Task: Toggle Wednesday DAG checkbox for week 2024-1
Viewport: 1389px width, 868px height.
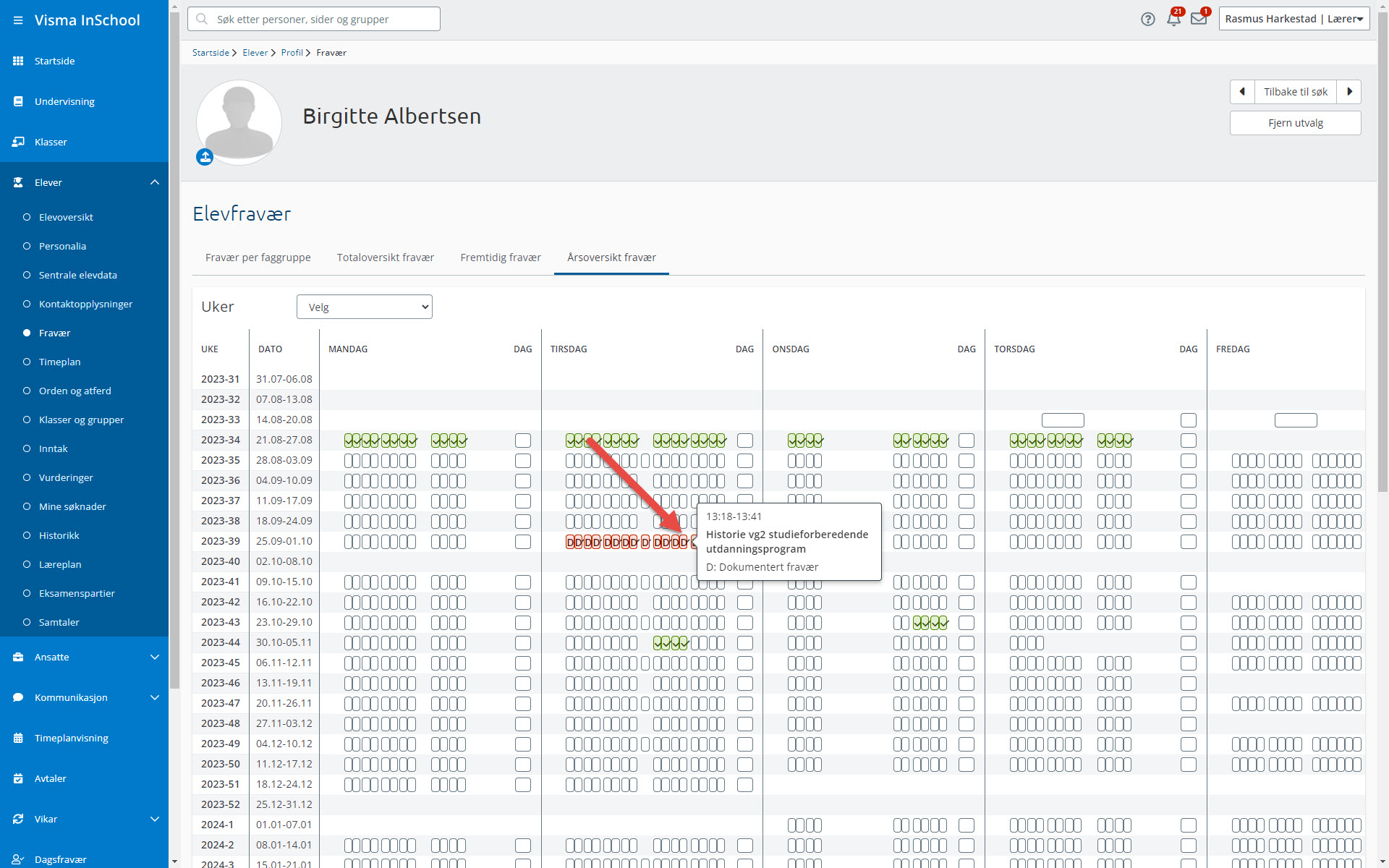Action: pyautogui.click(x=967, y=825)
